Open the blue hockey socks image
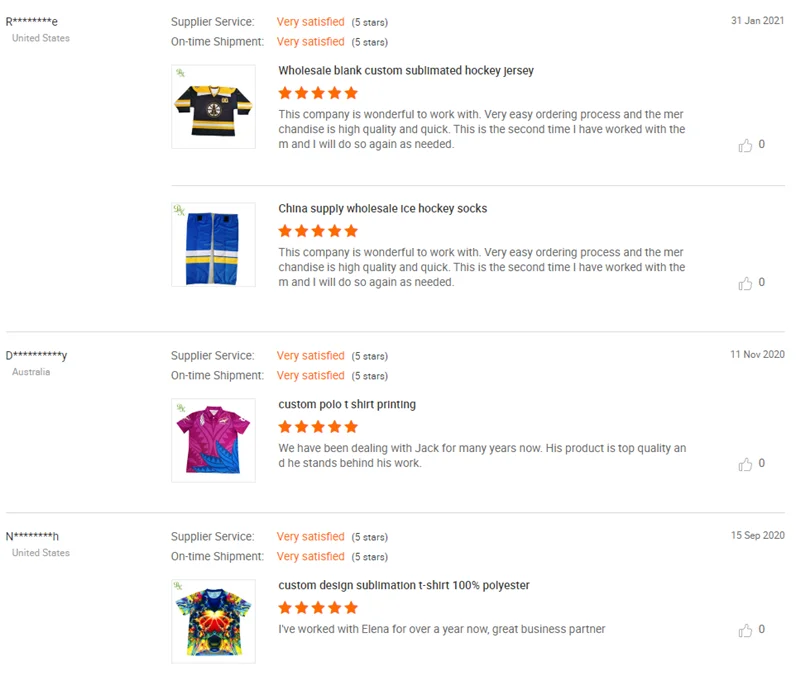This screenshot has width=800, height=680. [213, 245]
